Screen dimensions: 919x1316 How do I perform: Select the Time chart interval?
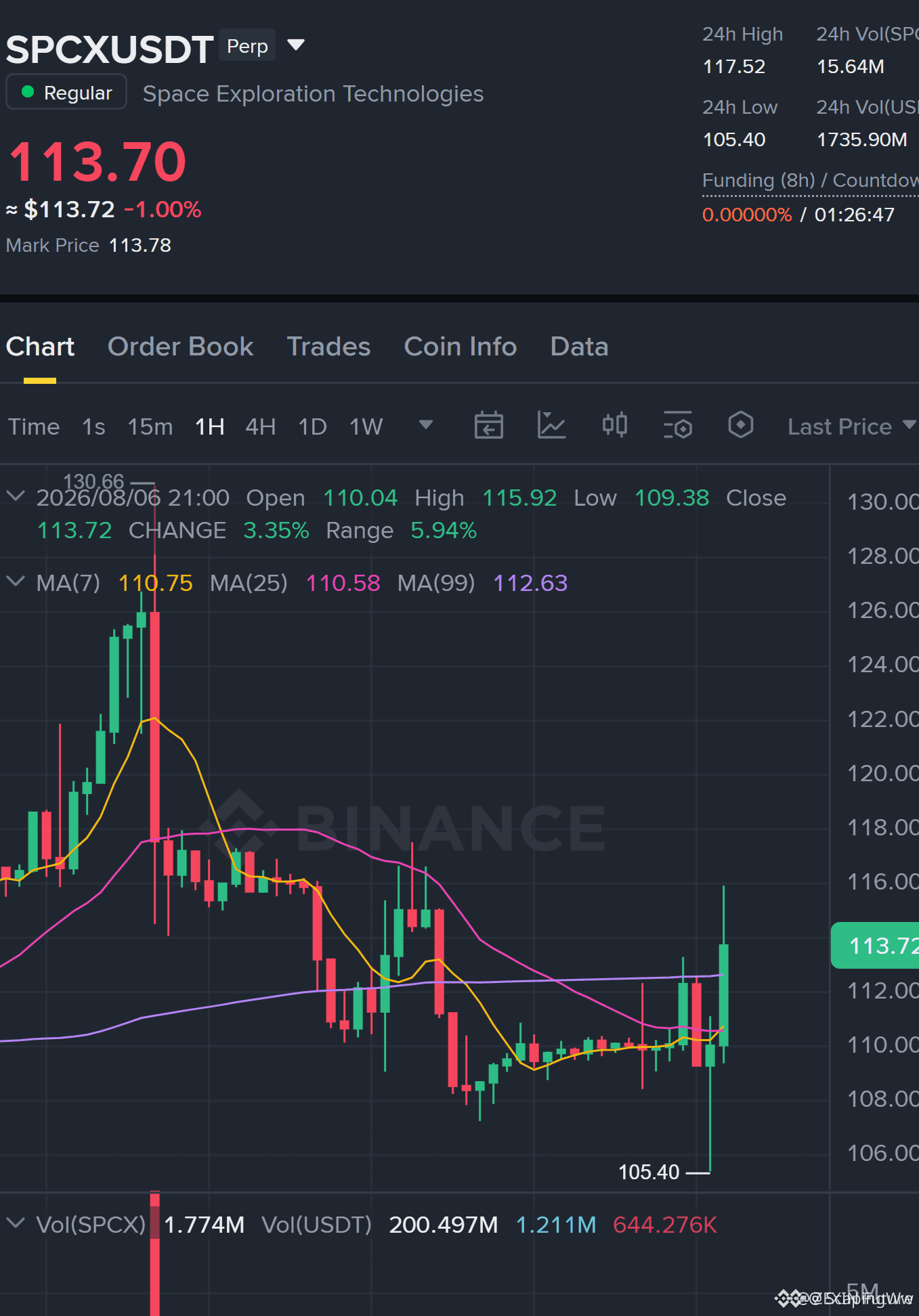[34, 426]
